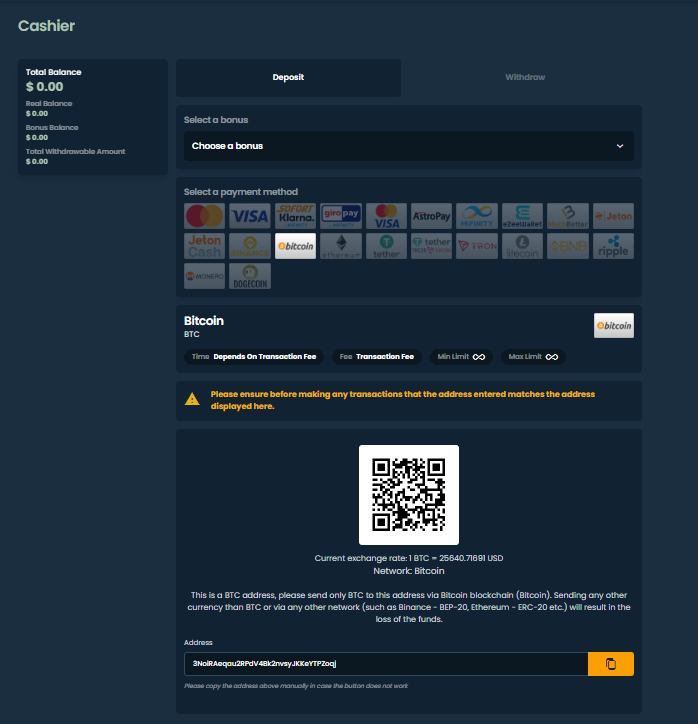Pick the tether TRC20 TRON option
The image size is (698, 724).
pos(432,246)
